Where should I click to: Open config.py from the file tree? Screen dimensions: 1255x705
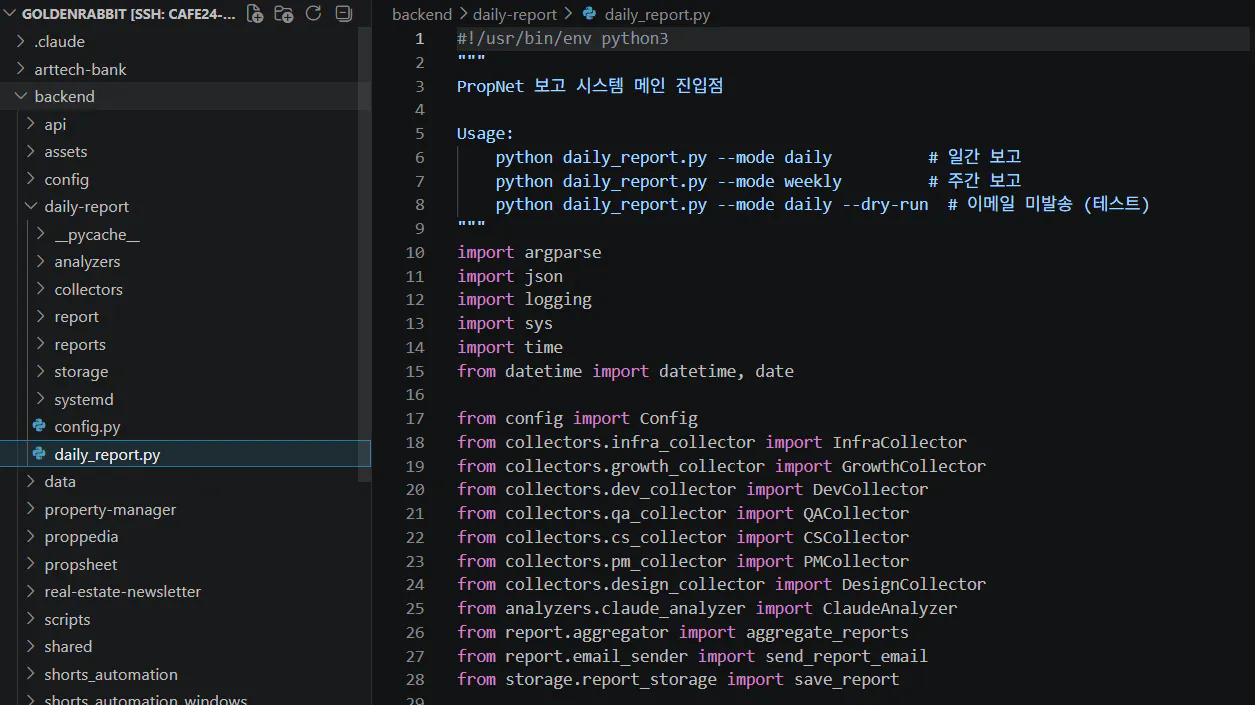tap(87, 426)
